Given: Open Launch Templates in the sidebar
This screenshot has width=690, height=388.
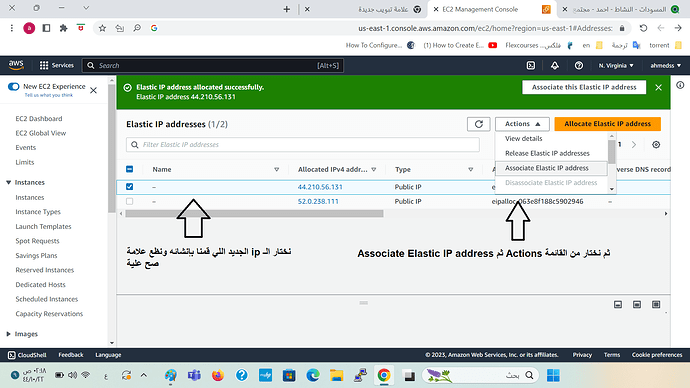Looking at the screenshot, I should (x=43, y=226).
